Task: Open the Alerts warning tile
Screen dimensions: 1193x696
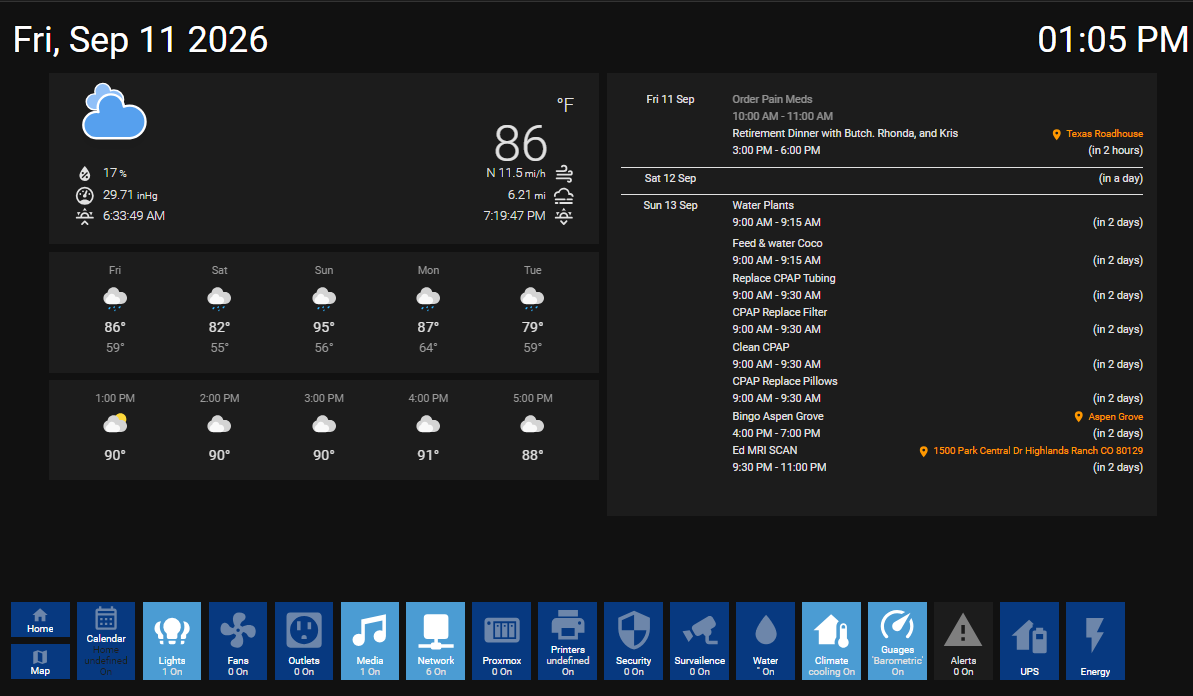Action: (x=963, y=640)
